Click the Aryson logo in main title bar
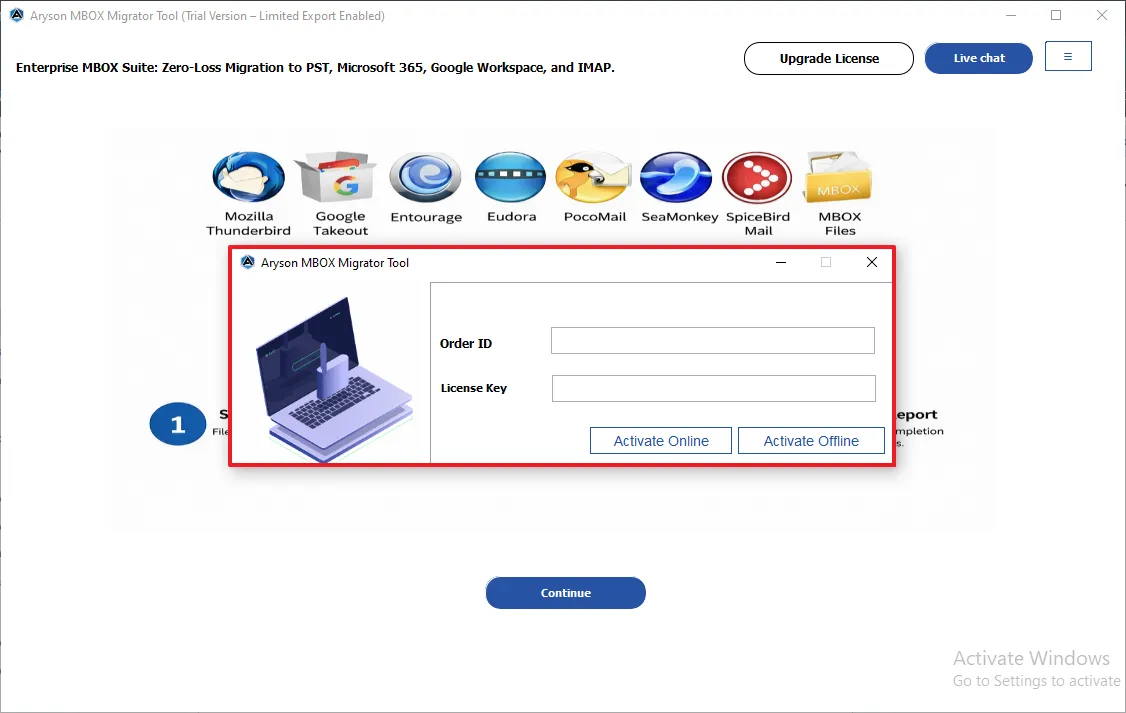Viewport: 1126px width, 713px height. (17, 15)
